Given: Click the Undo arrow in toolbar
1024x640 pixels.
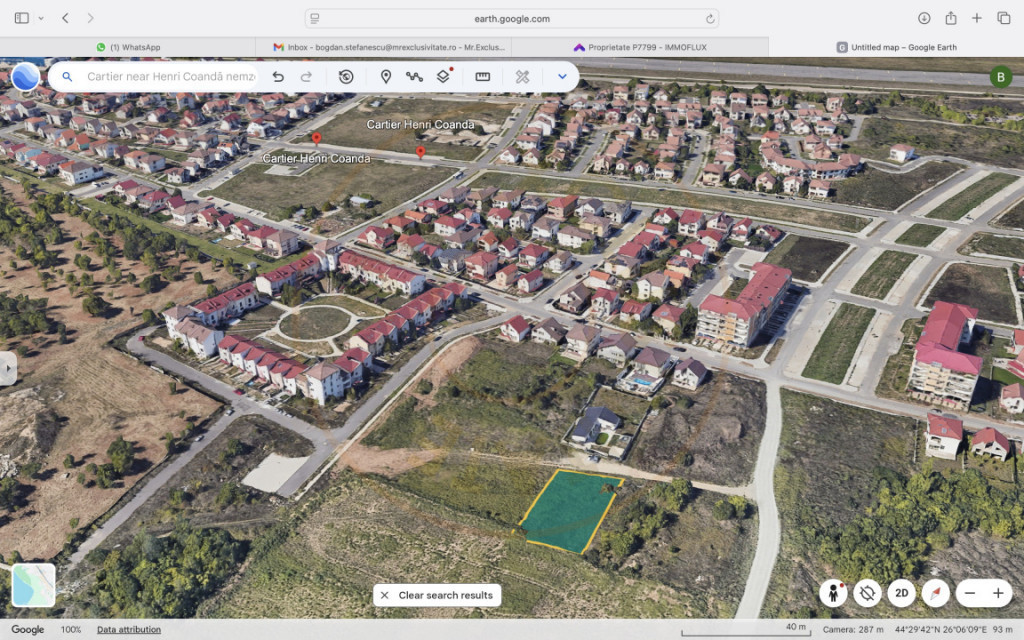Looking at the screenshot, I should point(278,76).
